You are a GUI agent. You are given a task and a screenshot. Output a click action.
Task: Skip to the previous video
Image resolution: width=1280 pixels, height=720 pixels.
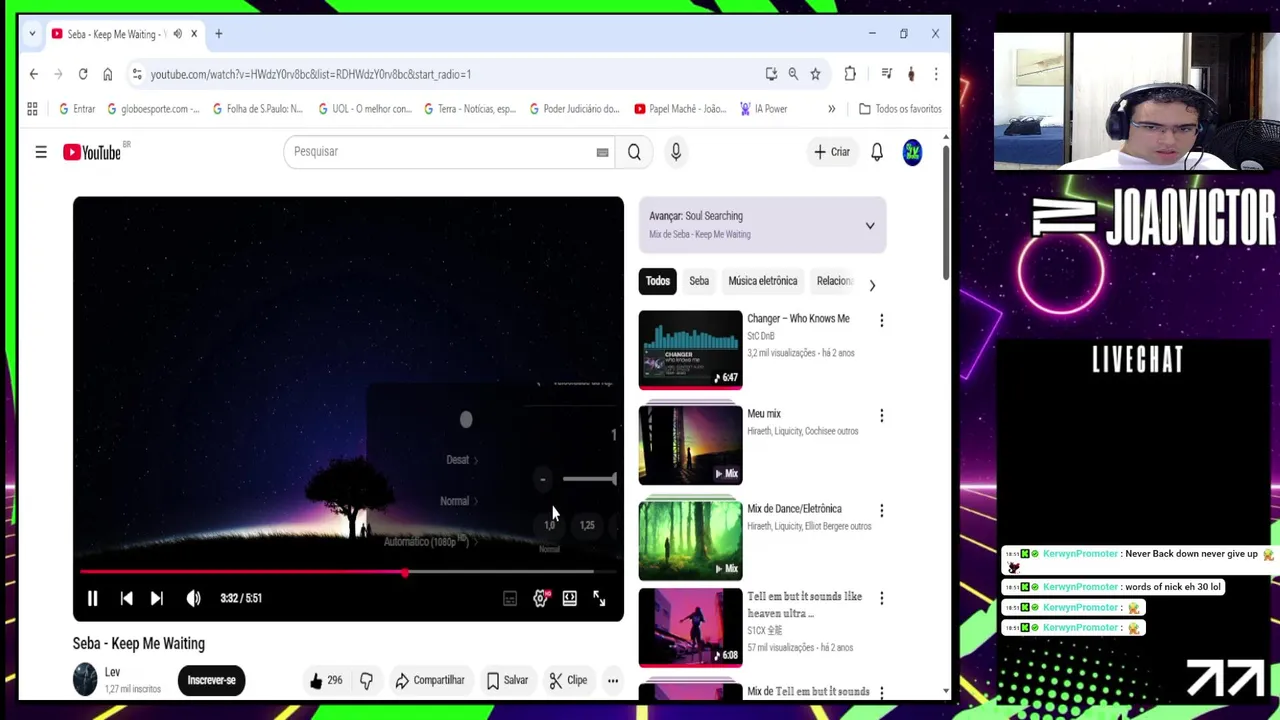pyautogui.click(x=126, y=598)
